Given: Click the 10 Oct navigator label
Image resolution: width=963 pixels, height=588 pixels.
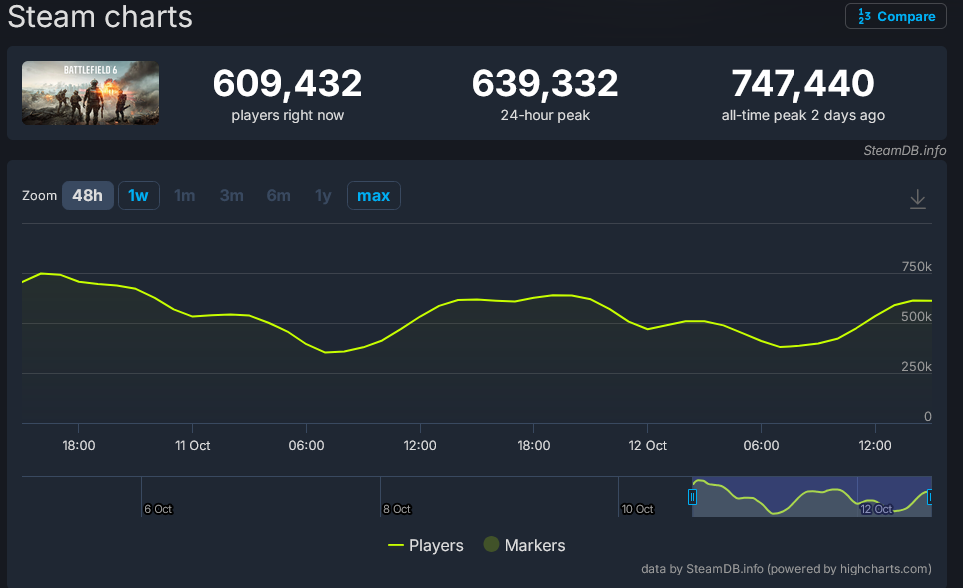Looking at the screenshot, I should [x=637, y=509].
